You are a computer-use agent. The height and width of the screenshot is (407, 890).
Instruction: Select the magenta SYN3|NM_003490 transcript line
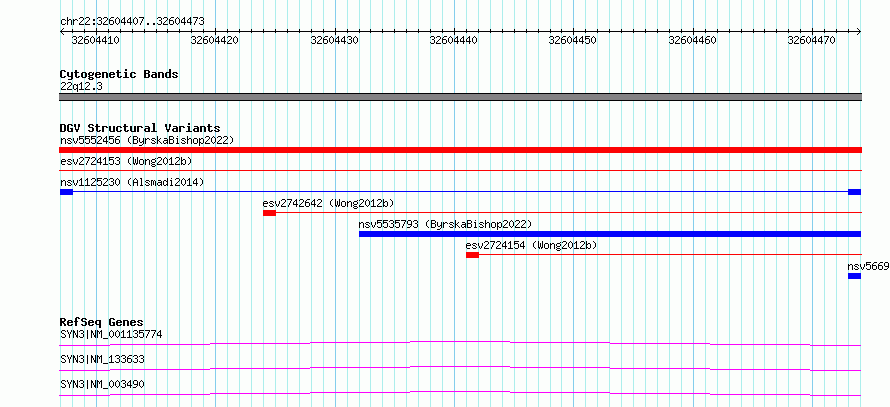460,393
